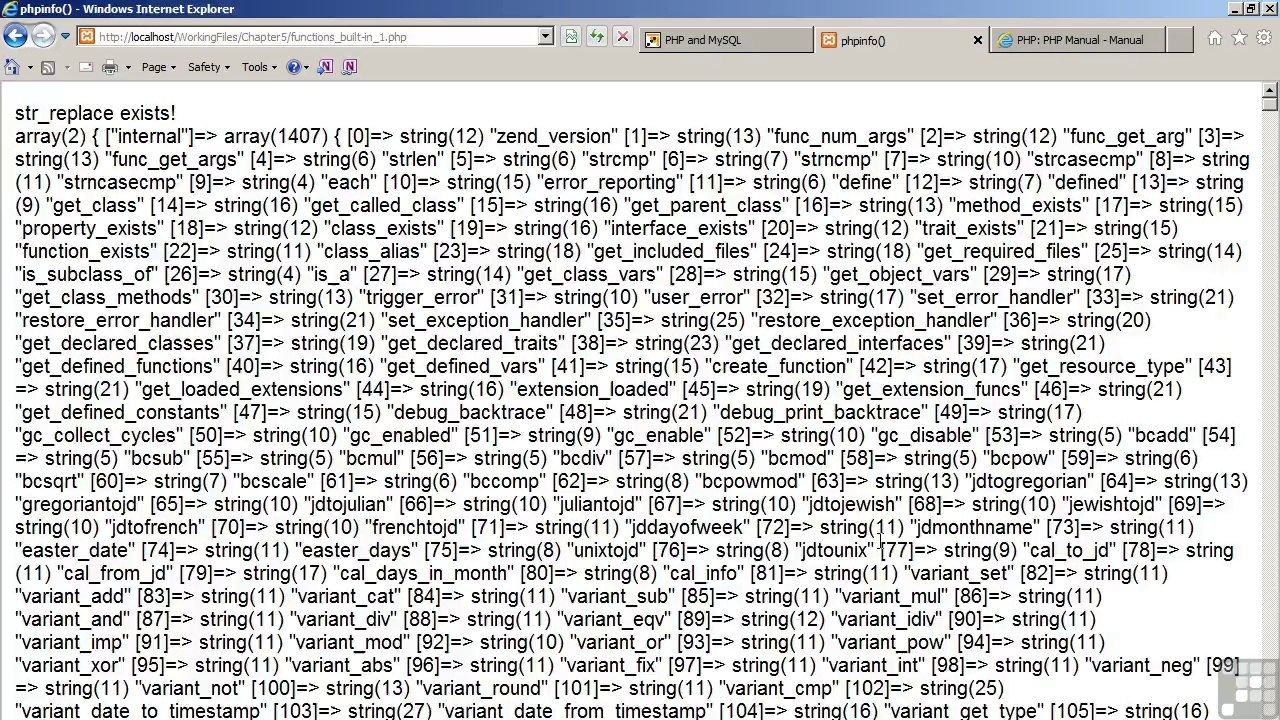Switch to PHP Manual tab

[1078, 40]
